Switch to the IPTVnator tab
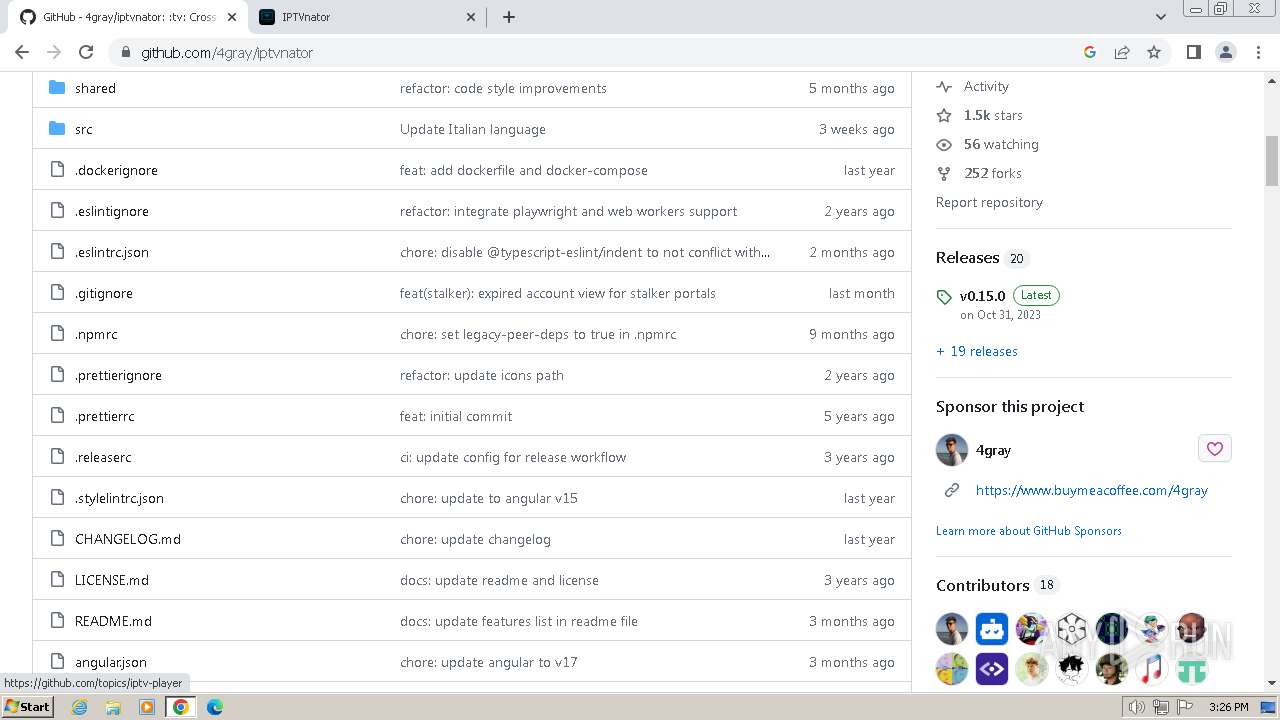The height and width of the screenshot is (720, 1280). click(x=365, y=17)
